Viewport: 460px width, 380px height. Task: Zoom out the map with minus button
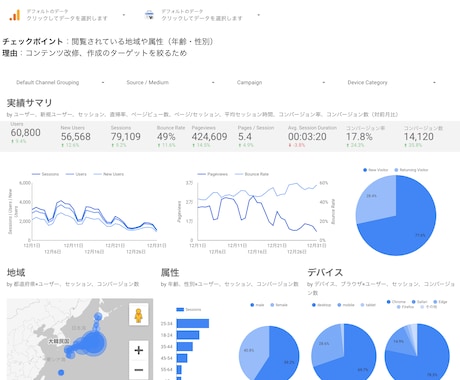[x=139, y=370]
